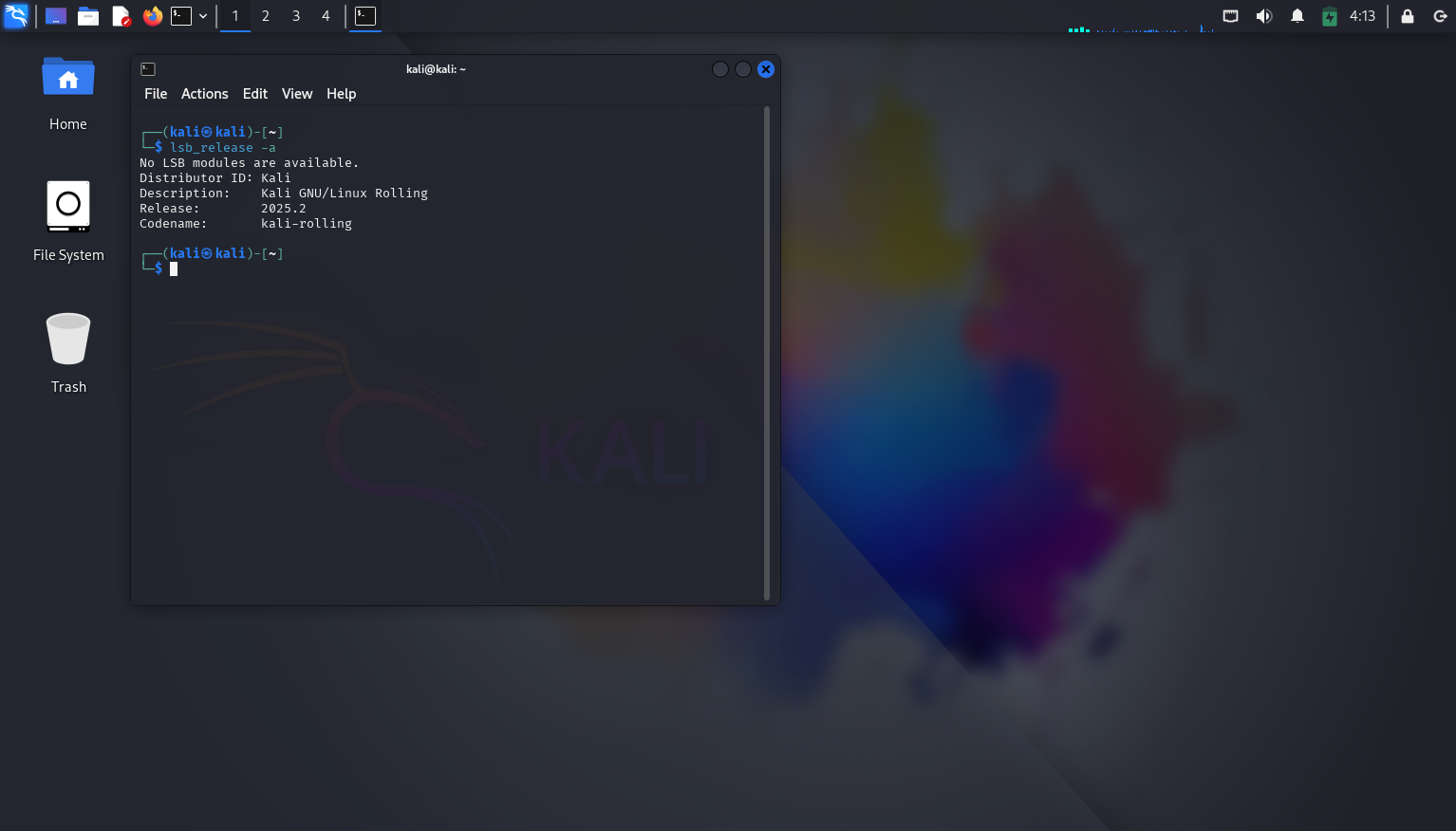Screen dimensions: 1456x831
Task: Open the volume control tray icon
Action: click(x=1263, y=16)
